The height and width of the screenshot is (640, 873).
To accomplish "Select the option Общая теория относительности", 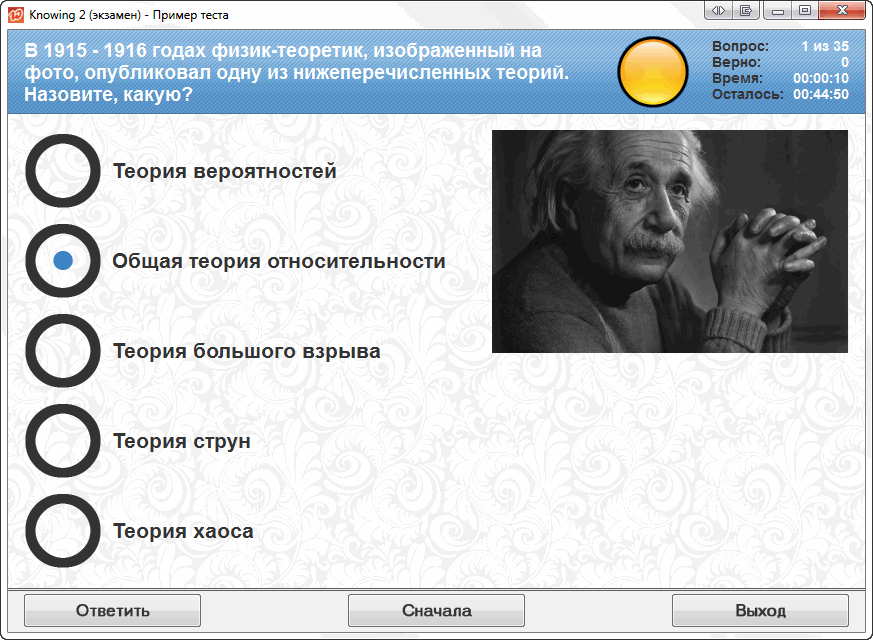I will tap(63, 260).
